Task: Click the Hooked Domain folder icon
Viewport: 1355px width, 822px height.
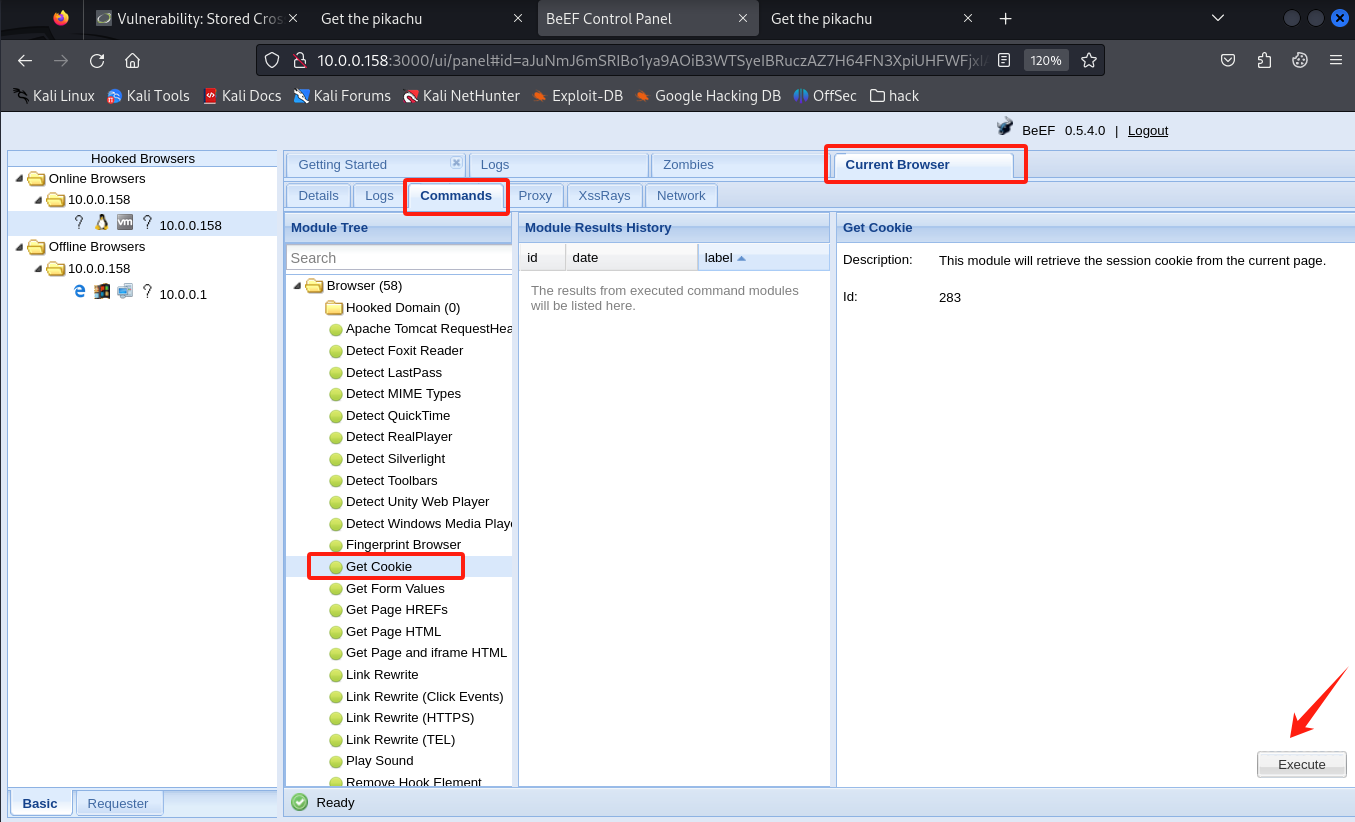Action: point(334,307)
